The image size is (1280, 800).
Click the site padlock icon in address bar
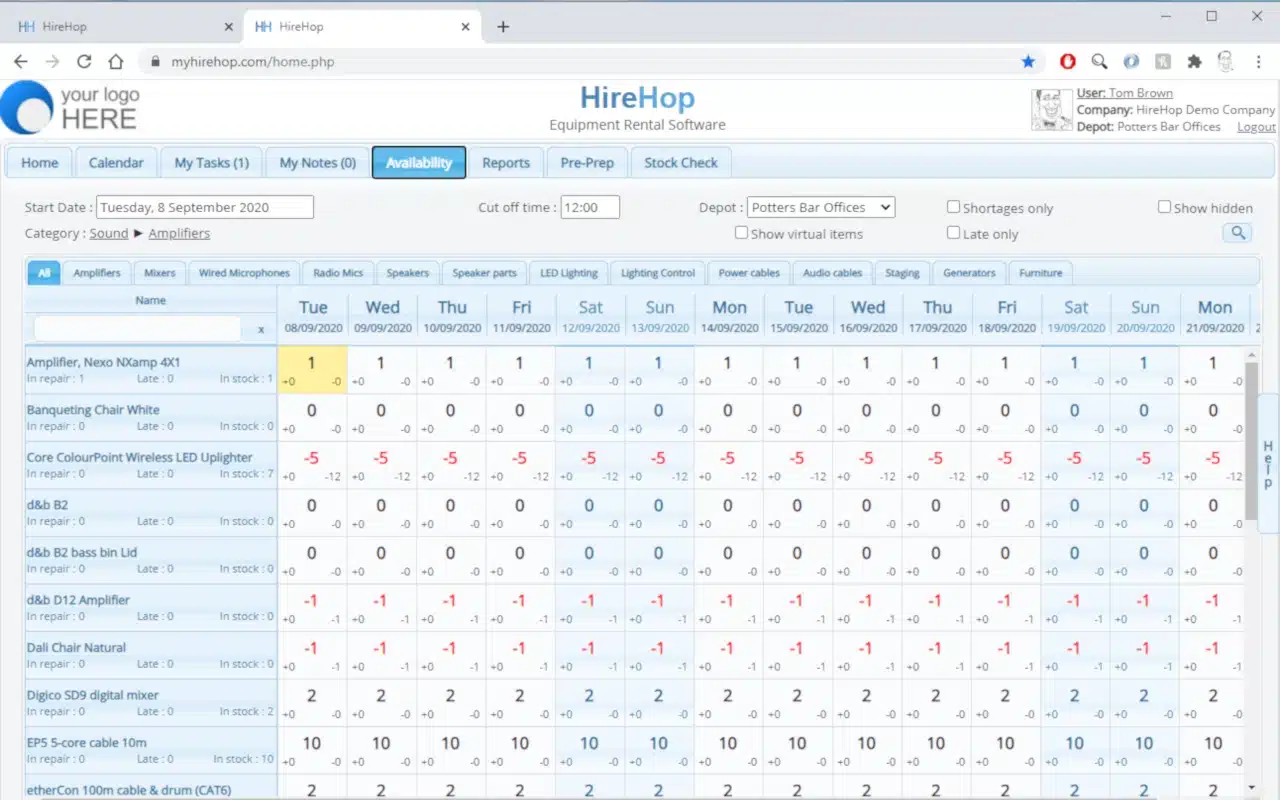[x=155, y=61]
